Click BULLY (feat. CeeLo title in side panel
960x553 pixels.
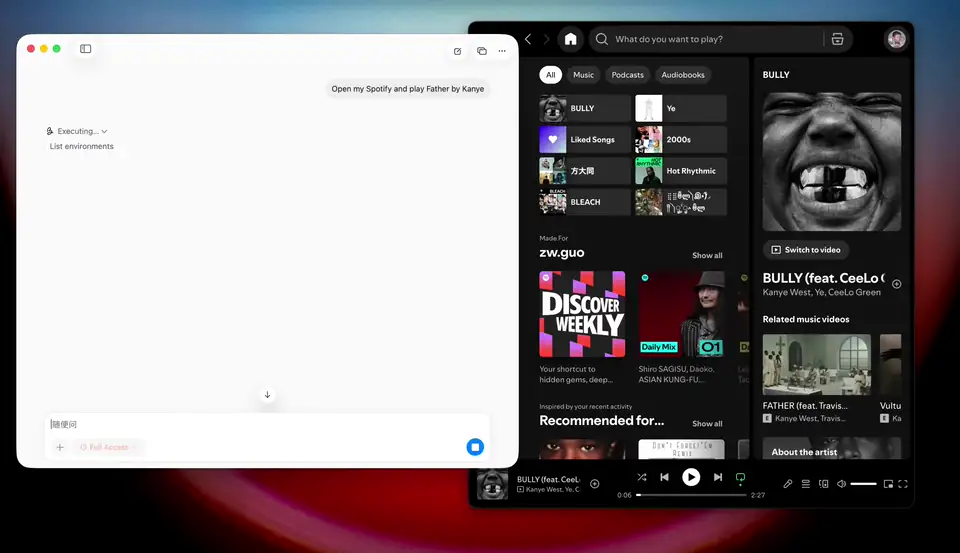pyautogui.click(x=823, y=278)
